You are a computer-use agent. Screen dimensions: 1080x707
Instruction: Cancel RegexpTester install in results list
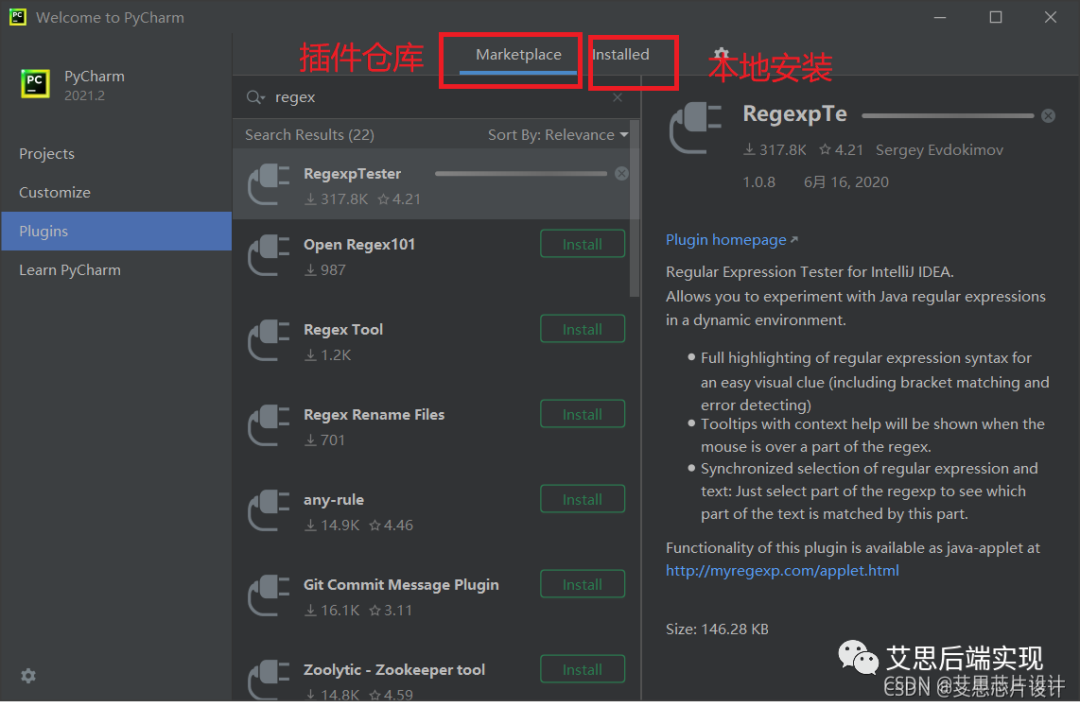[x=622, y=174]
